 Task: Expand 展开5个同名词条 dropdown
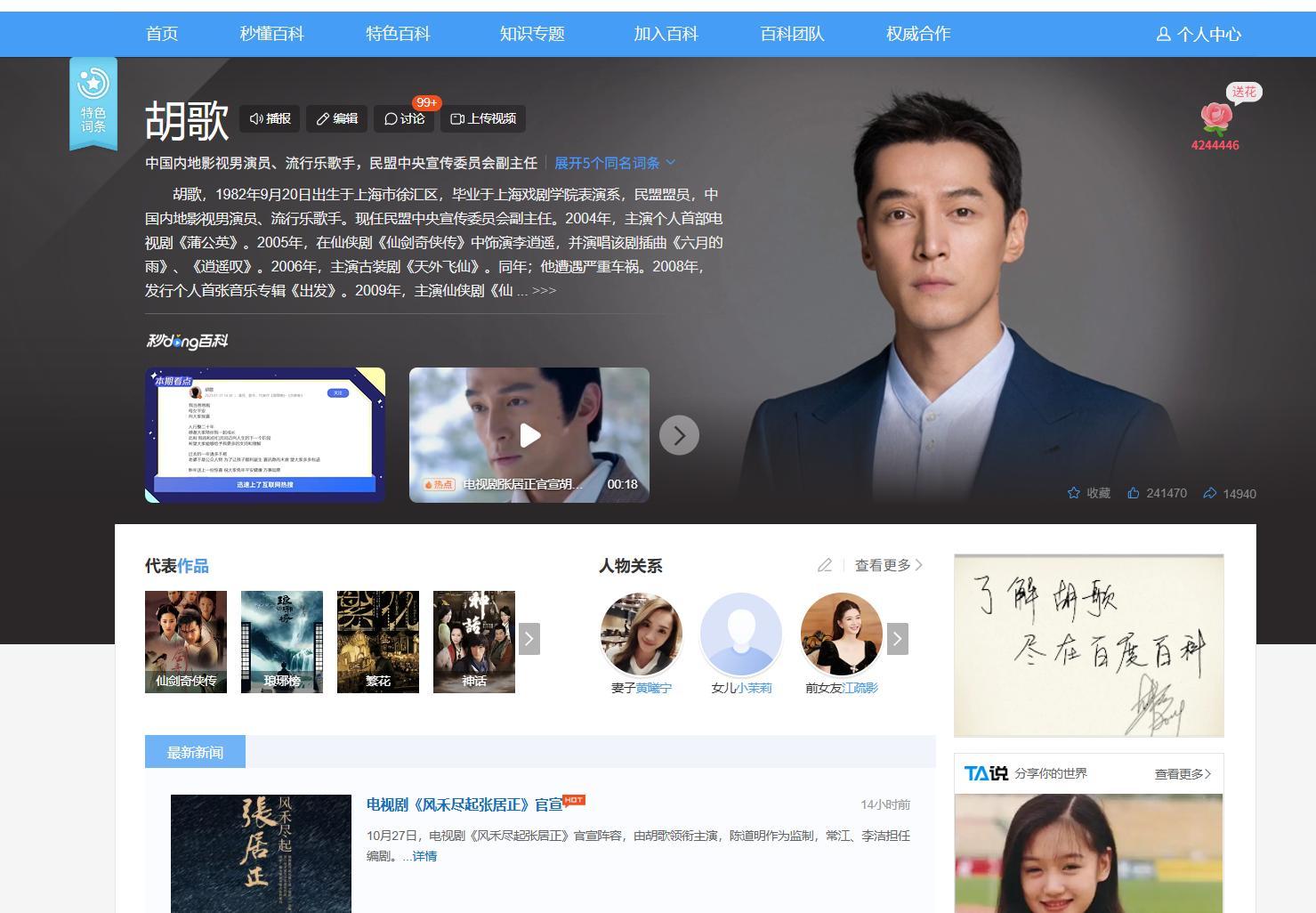(x=614, y=163)
